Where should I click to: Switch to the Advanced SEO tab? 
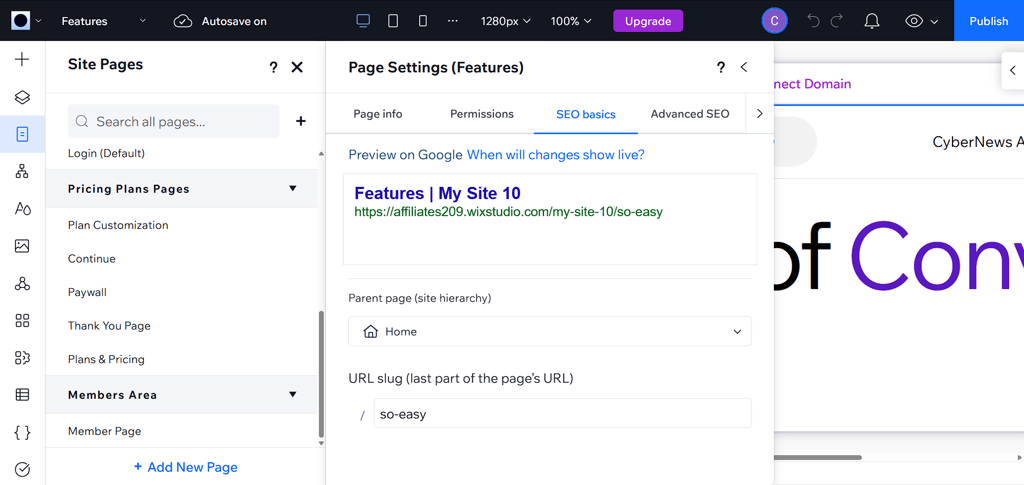690,114
